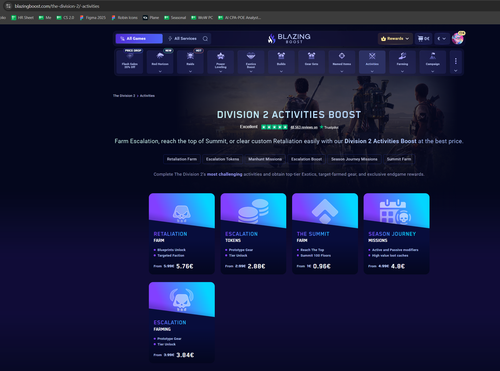Expand the Campaign category chevron
This screenshot has height=371, width=500.
433,71
